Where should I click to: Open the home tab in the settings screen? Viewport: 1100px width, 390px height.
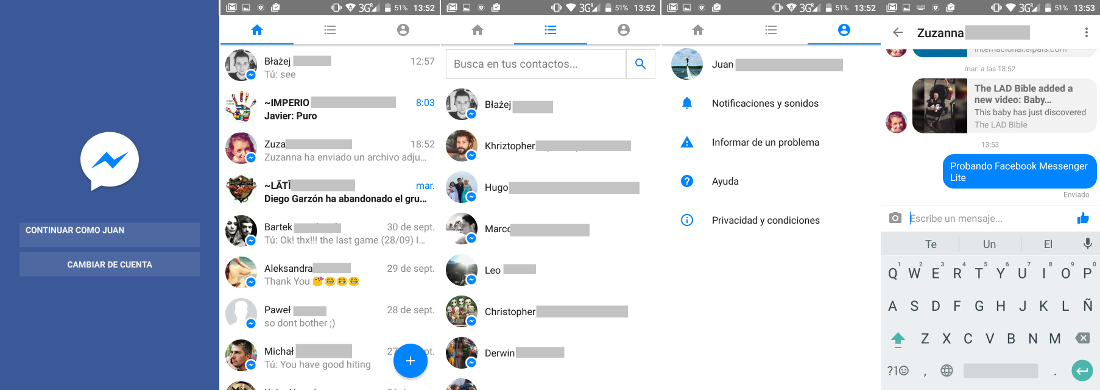697,30
